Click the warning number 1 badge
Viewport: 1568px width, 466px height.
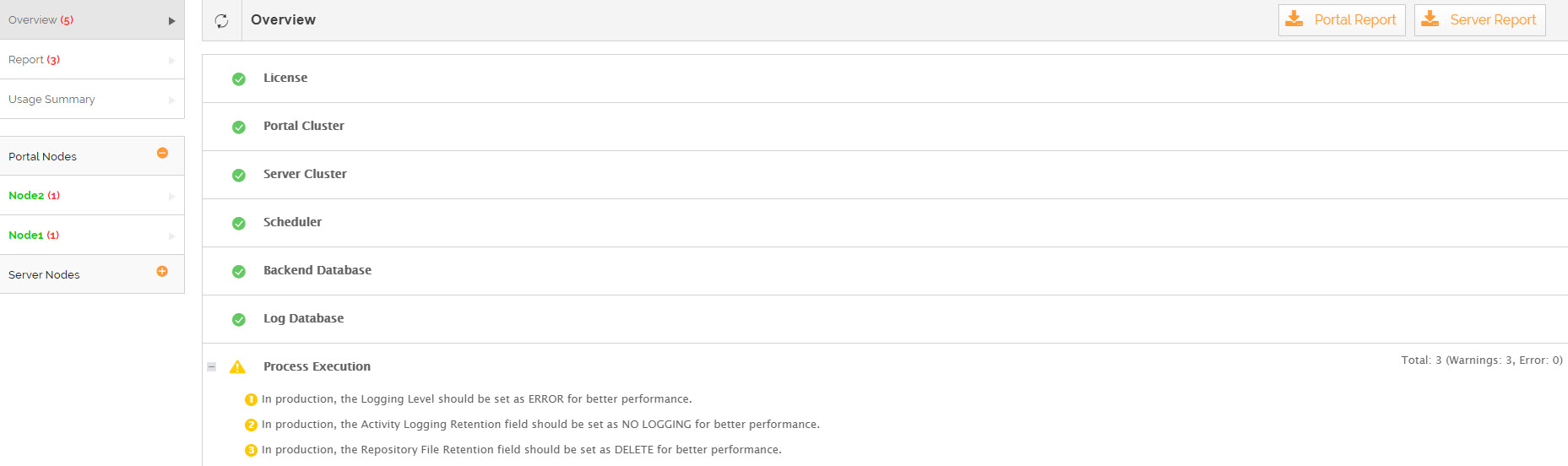pos(251,399)
